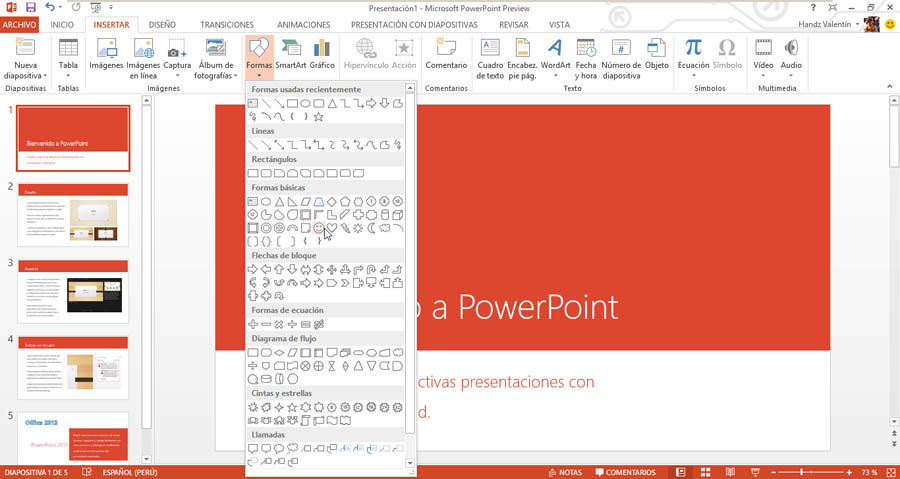Image resolution: width=900 pixels, height=479 pixels.
Task: Insert Cuadro de texto
Action: 490,59
